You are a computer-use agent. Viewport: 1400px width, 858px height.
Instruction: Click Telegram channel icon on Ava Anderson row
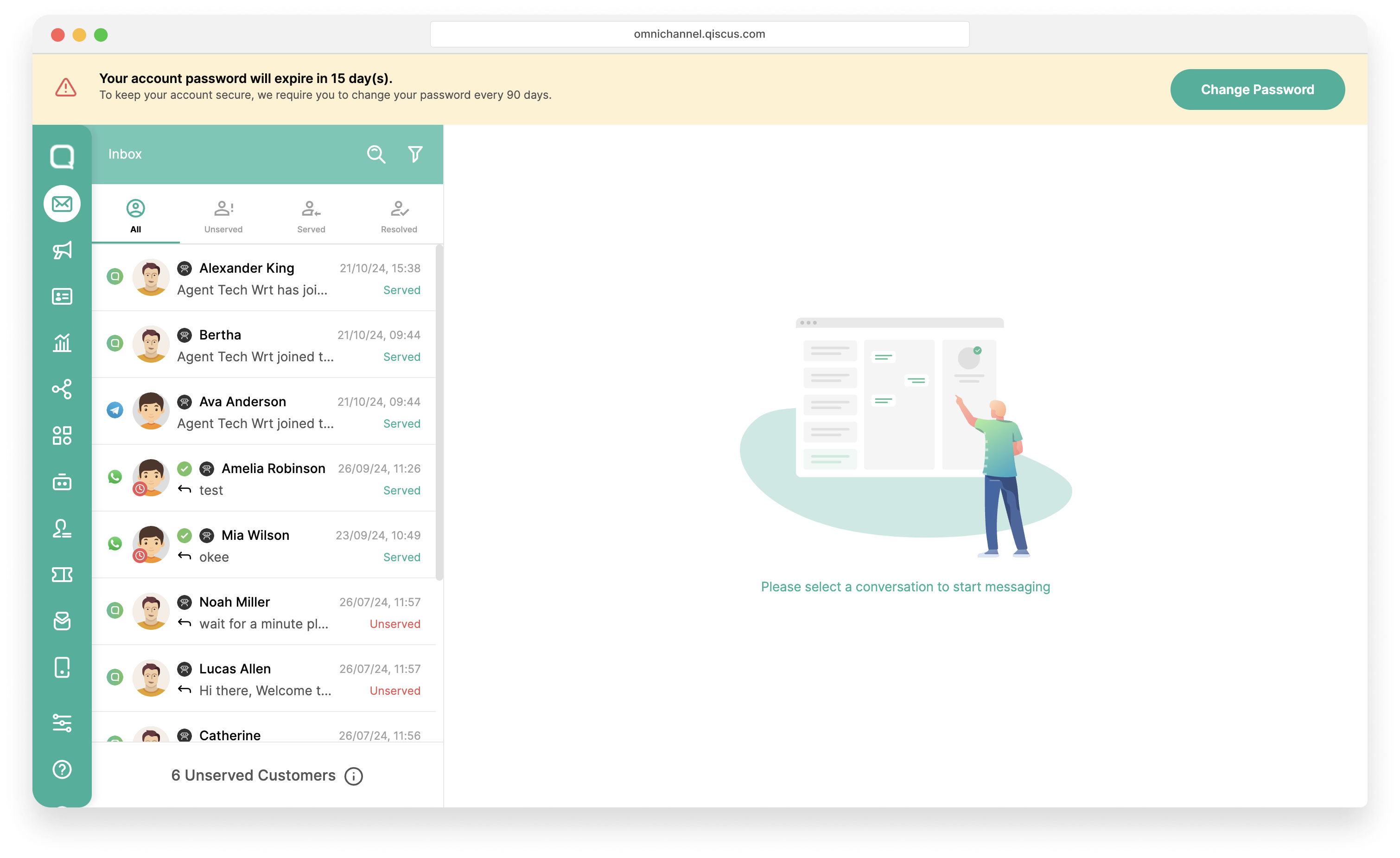pos(115,410)
